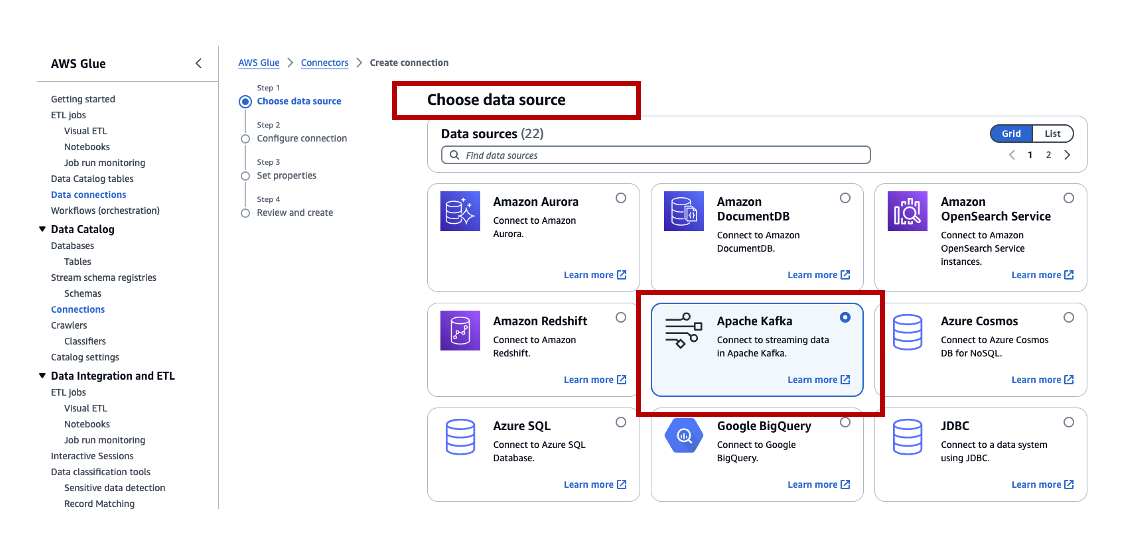This screenshot has height=545, width=1132.
Task: Open the Connectors breadcrumb link
Action: [x=324, y=63]
